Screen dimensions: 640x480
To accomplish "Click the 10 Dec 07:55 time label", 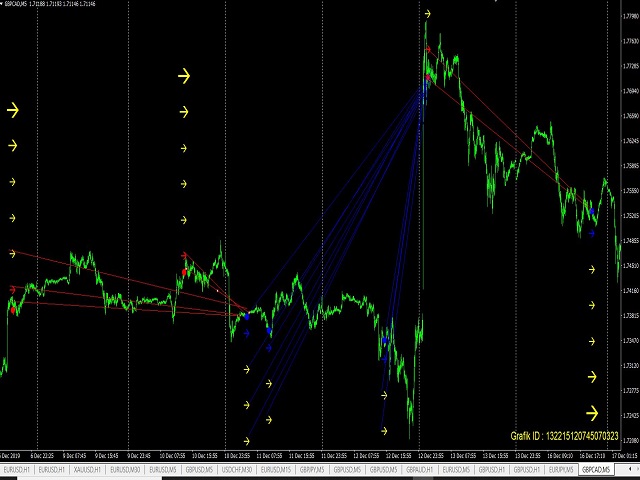I will click(x=172, y=456).
